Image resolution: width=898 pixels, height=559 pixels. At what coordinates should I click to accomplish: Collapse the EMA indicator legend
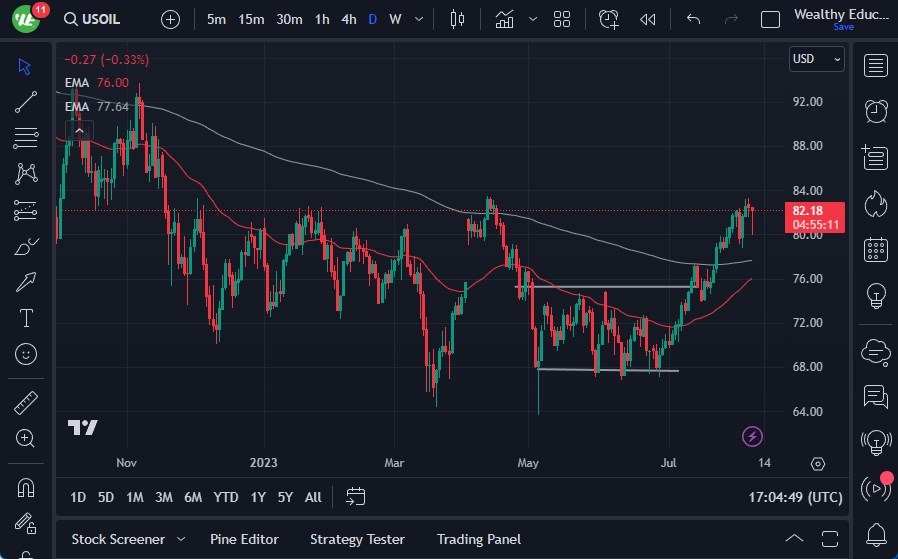tap(78, 129)
